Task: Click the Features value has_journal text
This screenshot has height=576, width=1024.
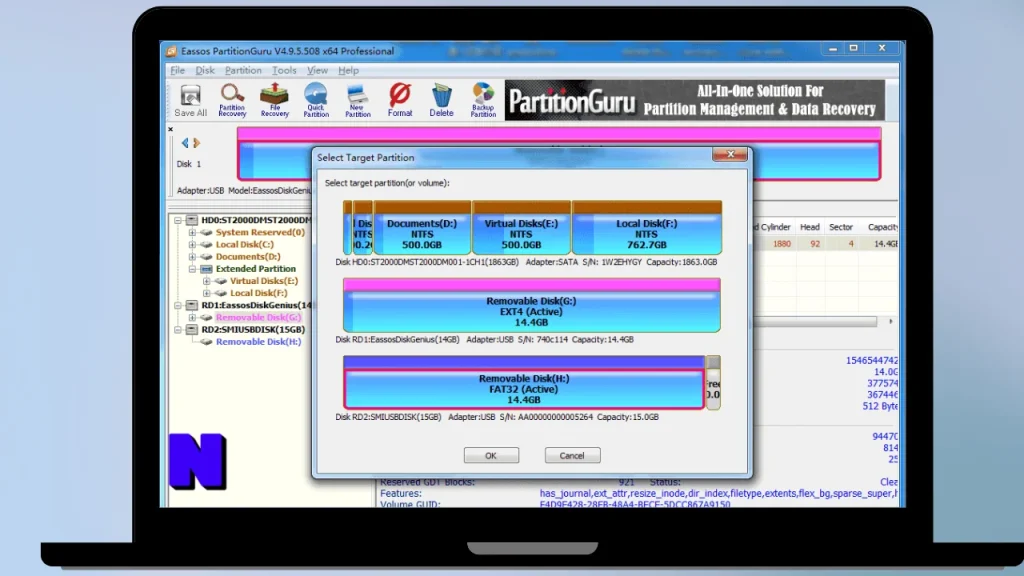Action: [x=718, y=494]
